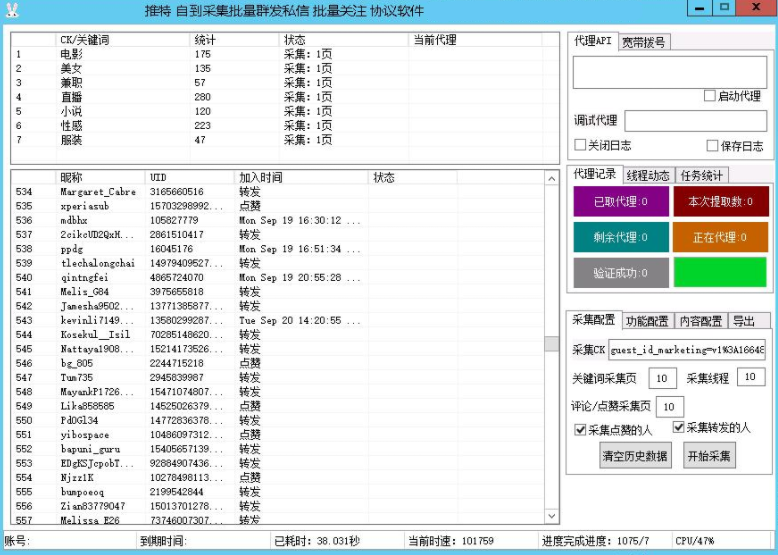Click the 关键词采集页 number field
The width and height of the screenshot is (778, 555).
(662, 378)
